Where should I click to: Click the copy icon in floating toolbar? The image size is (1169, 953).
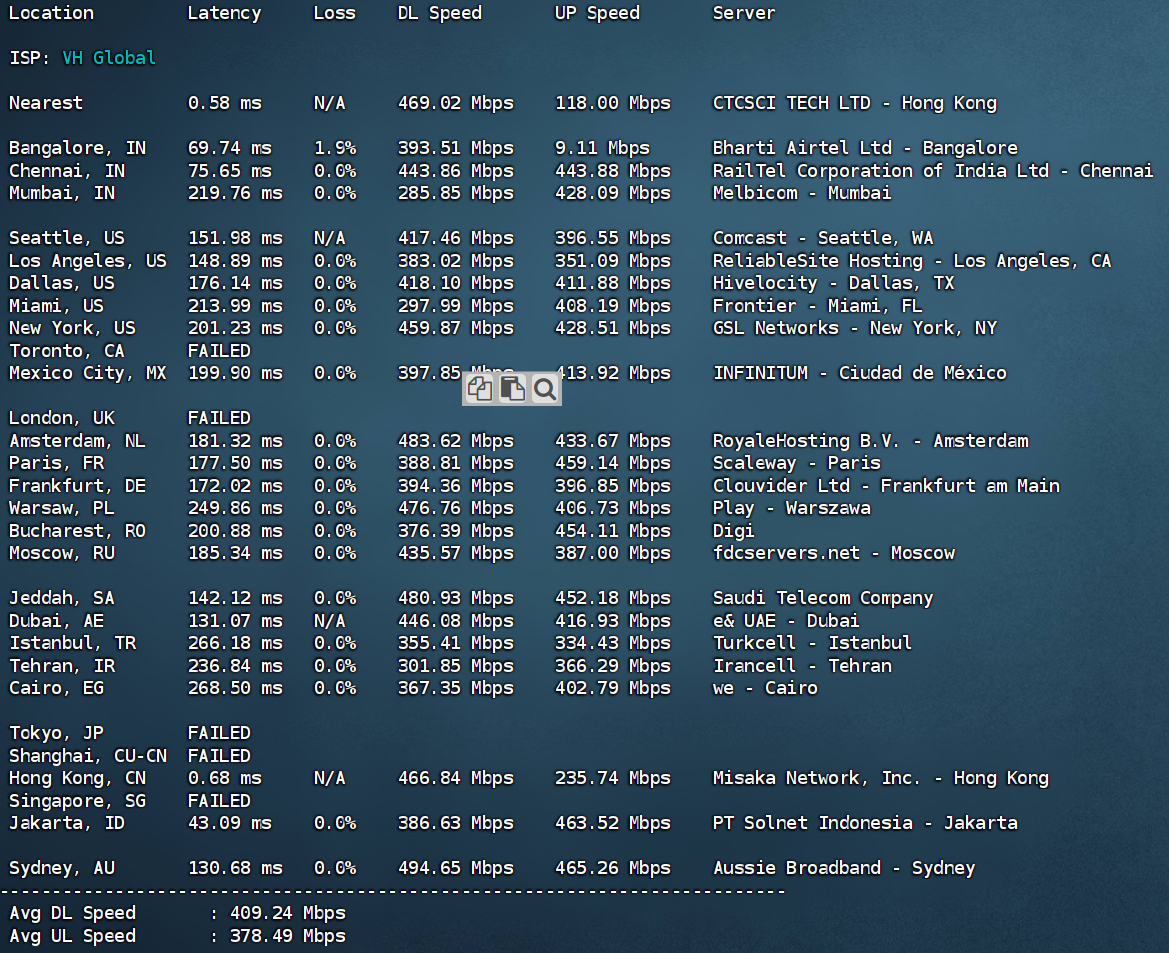click(479, 389)
